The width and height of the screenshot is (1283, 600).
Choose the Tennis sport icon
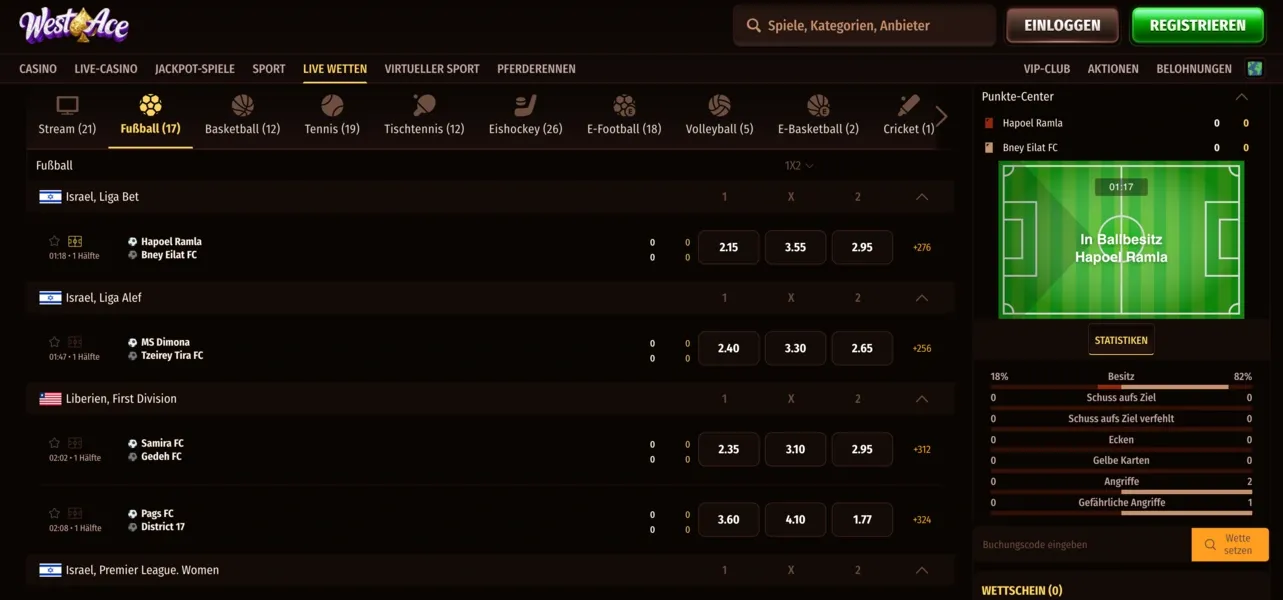[x=332, y=106]
